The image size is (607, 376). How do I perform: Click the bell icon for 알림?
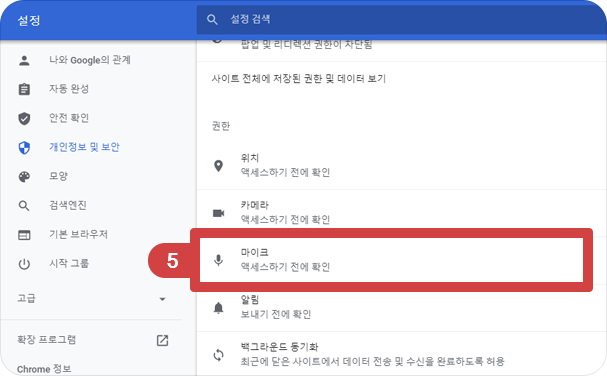[218, 308]
